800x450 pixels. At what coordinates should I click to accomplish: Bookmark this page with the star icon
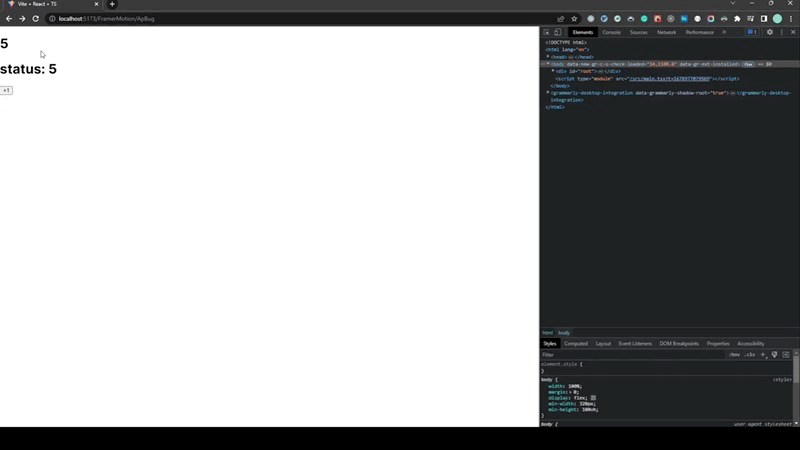[x=574, y=19]
